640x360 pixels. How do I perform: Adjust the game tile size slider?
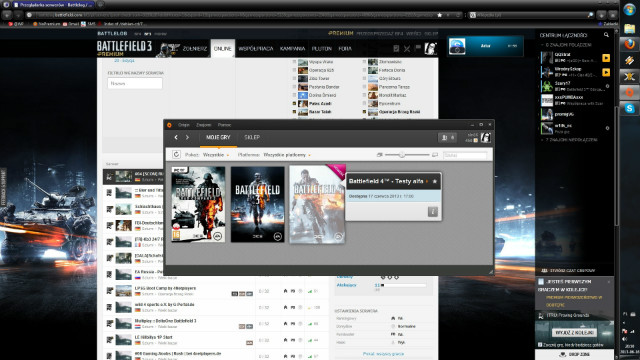tap(402, 155)
